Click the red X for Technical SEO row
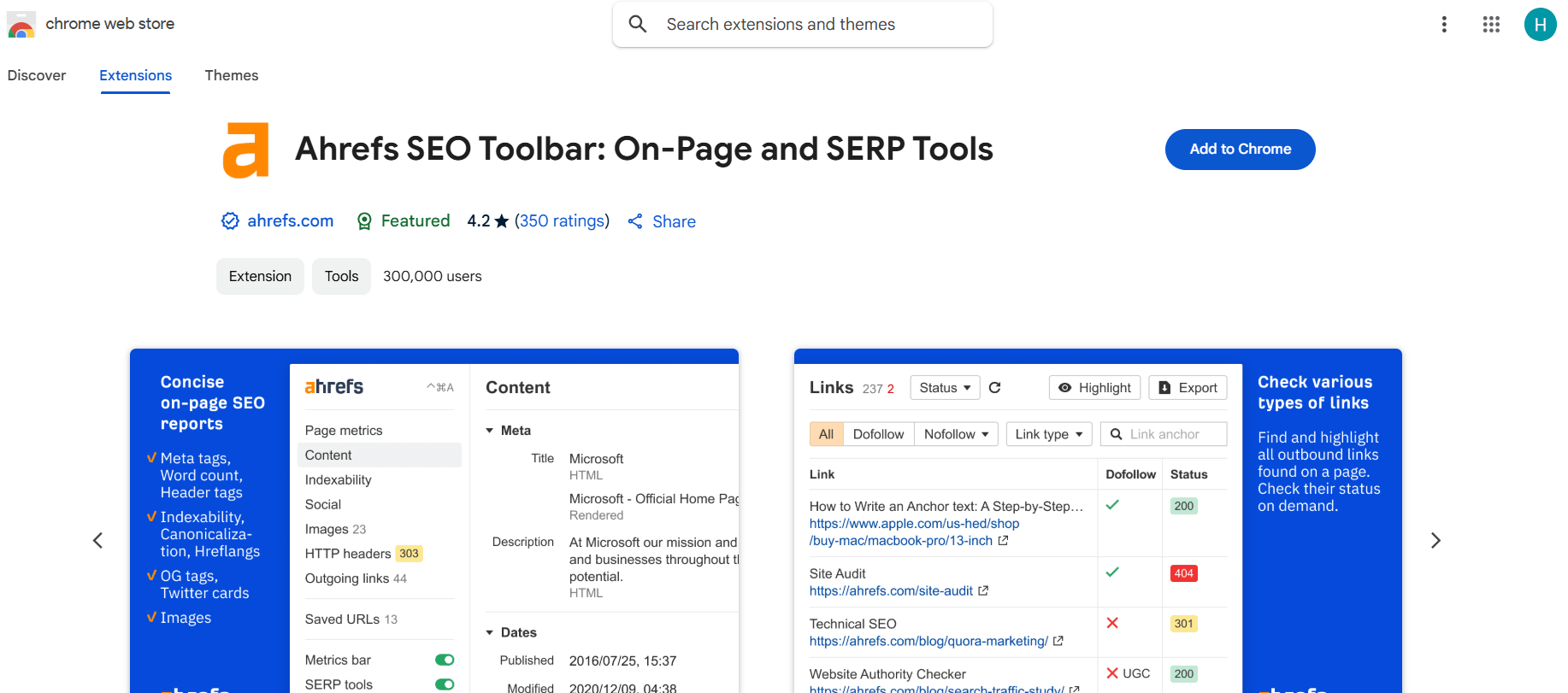Viewport: 1568px width, 693px height. pyautogui.click(x=1112, y=623)
